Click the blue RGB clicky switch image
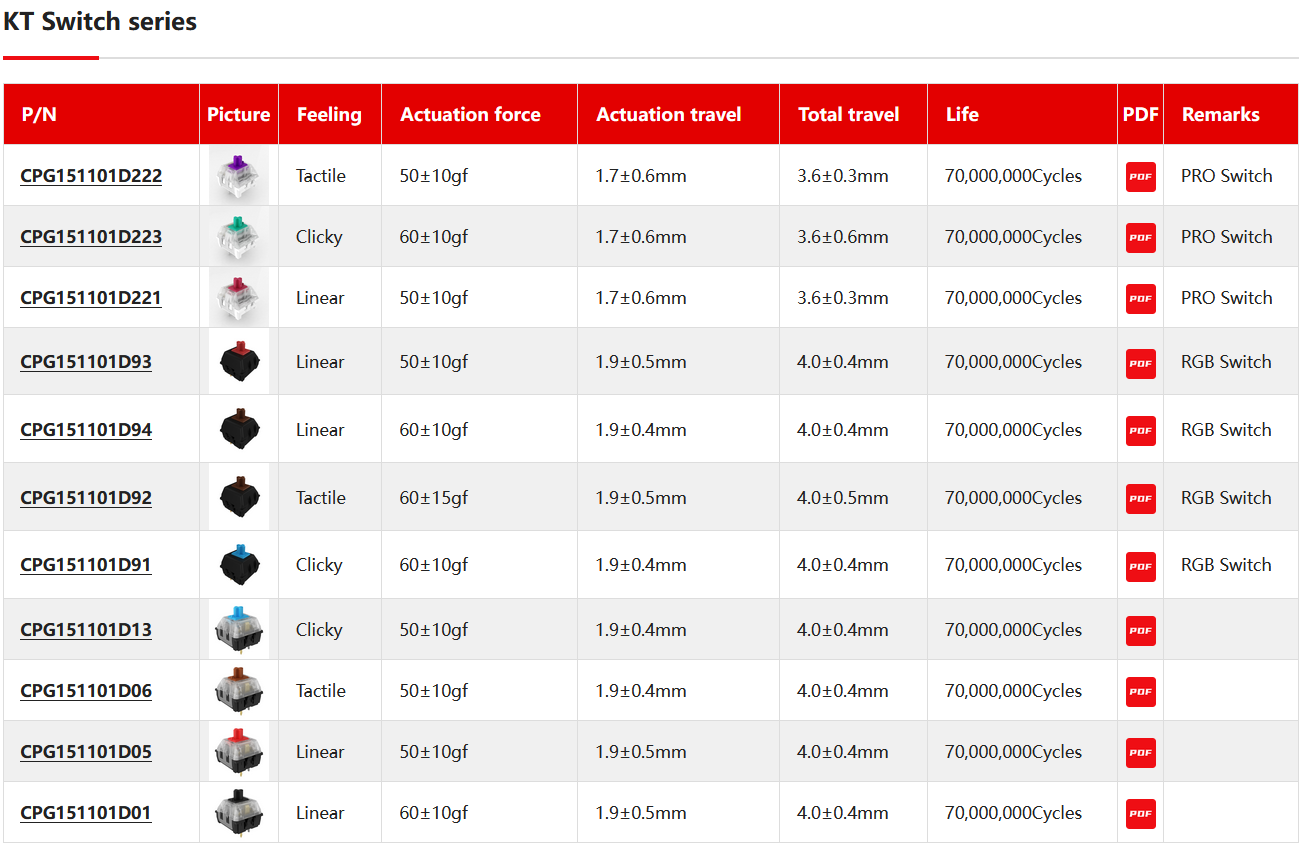 coord(239,565)
